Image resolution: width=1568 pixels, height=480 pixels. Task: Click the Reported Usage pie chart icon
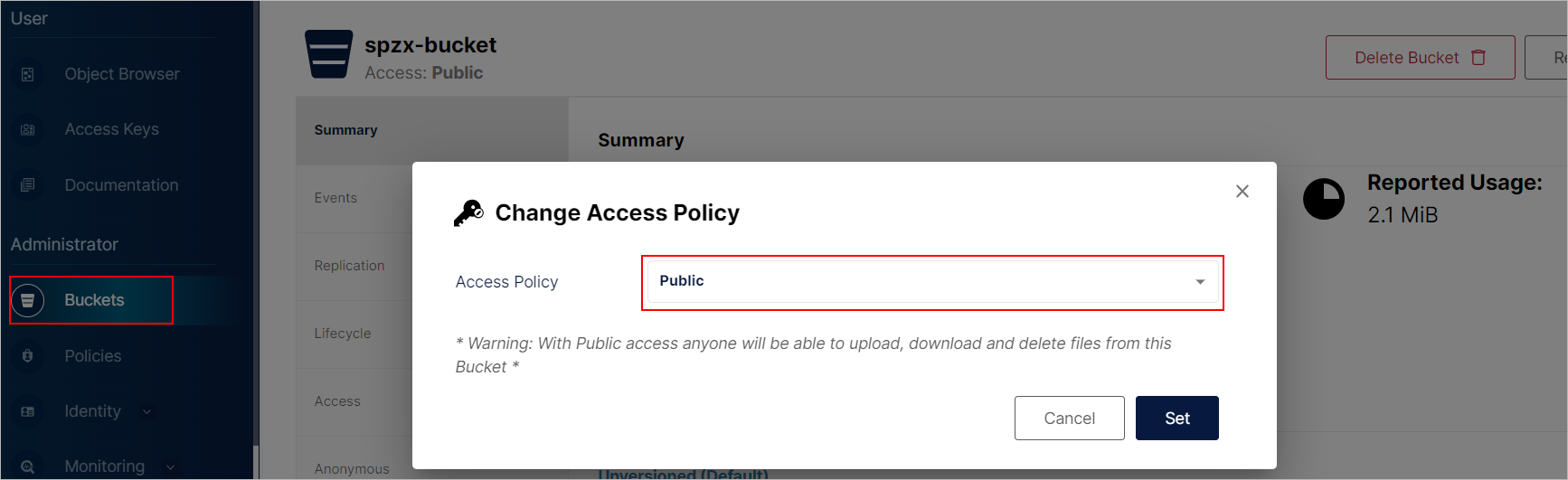click(1324, 199)
